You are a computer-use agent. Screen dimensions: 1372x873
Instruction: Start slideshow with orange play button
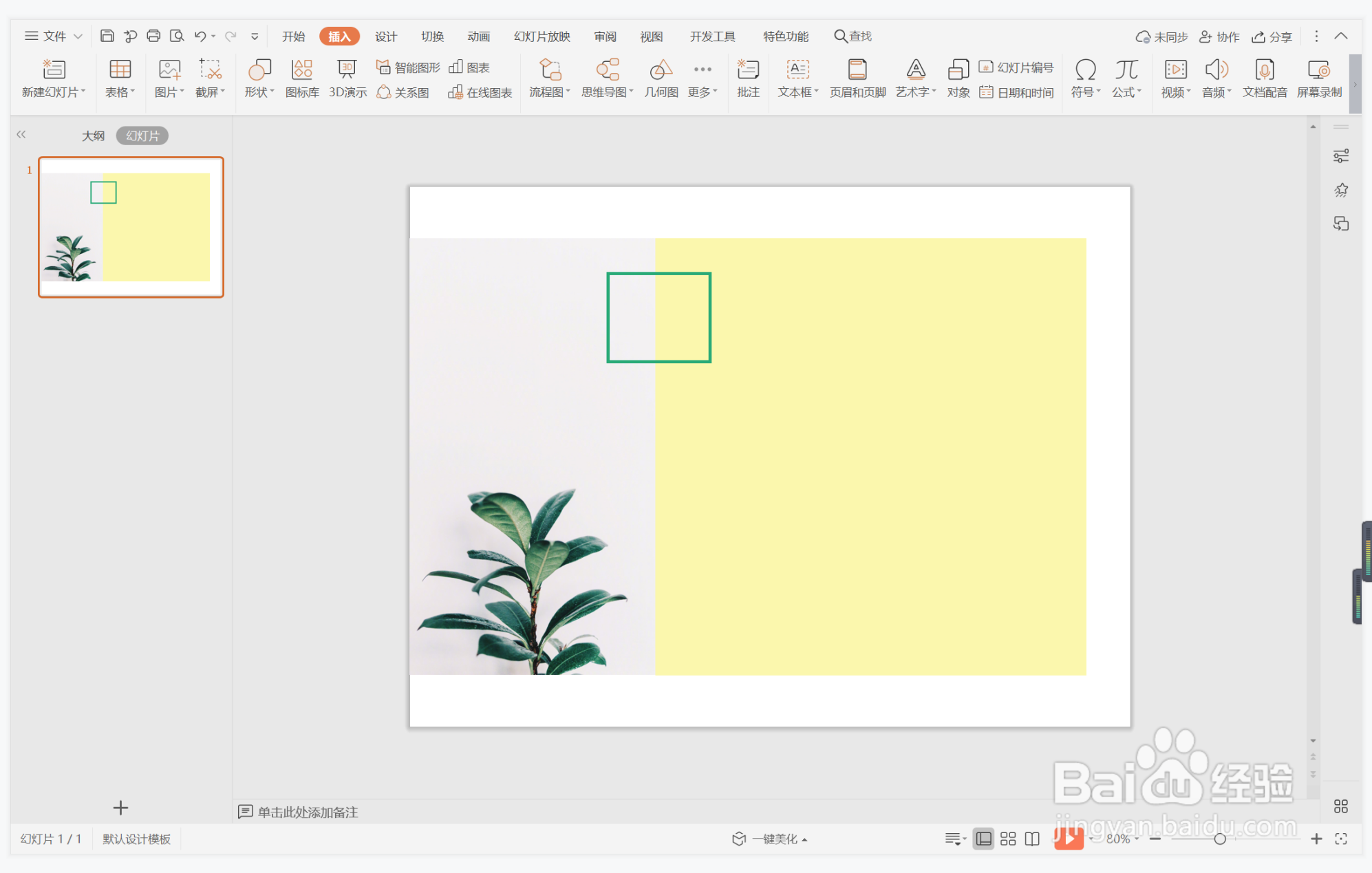(x=1069, y=838)
